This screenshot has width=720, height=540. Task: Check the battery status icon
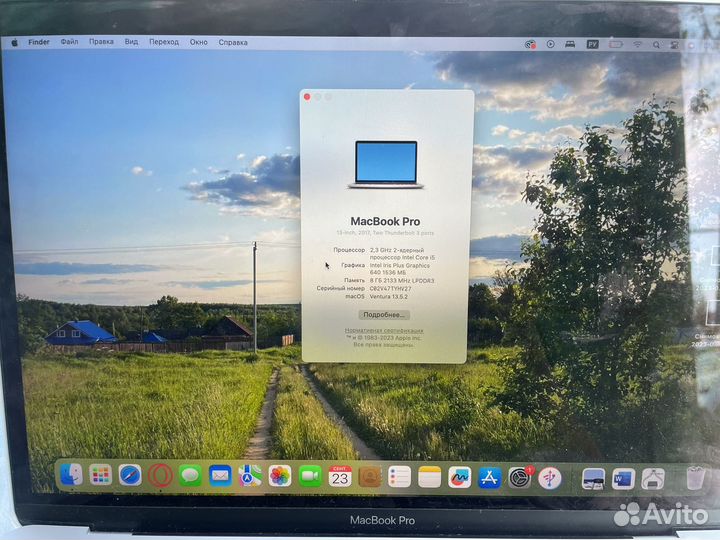pos(616,44)
